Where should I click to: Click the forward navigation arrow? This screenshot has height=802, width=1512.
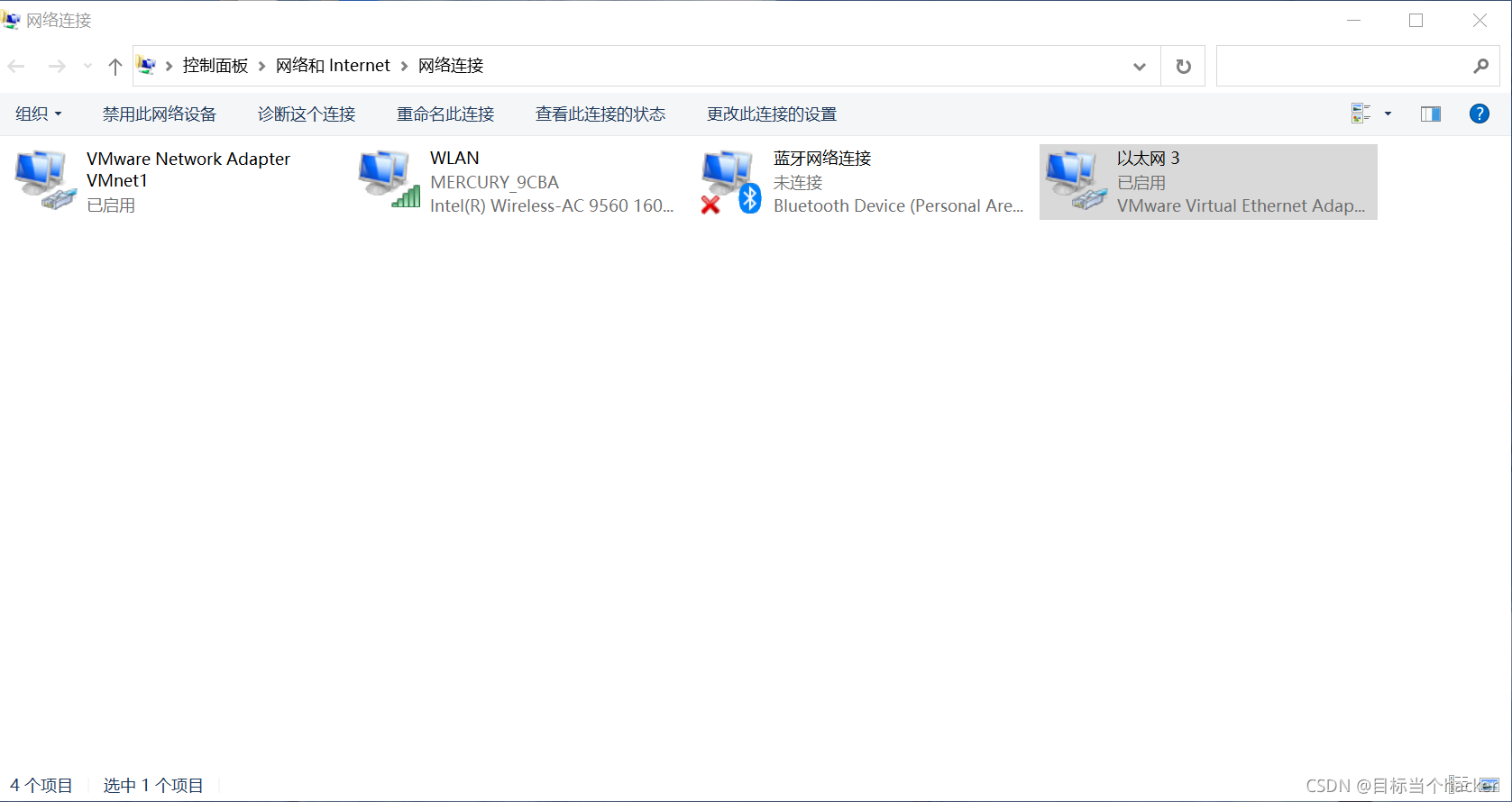[x=57, y=66]
